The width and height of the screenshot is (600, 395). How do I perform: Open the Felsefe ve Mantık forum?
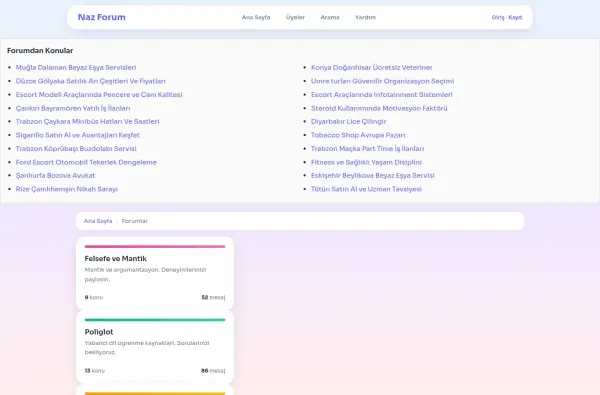coord(116,259)
